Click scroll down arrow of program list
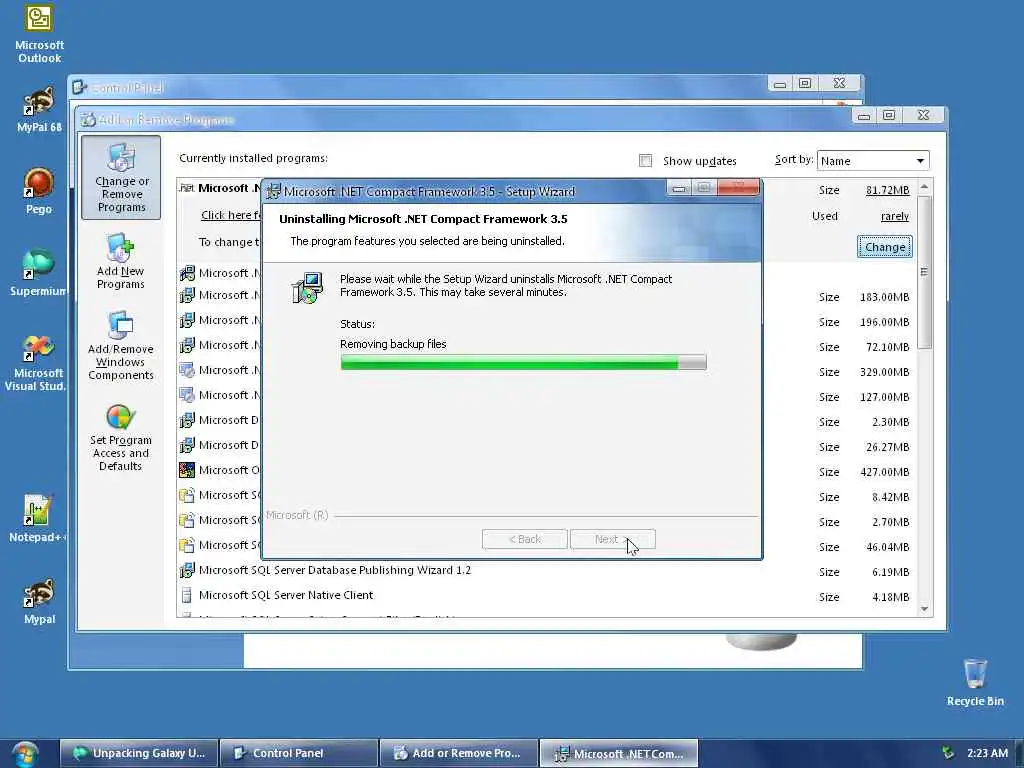Screen dimensions: 1024x768 tap(924, 609)
